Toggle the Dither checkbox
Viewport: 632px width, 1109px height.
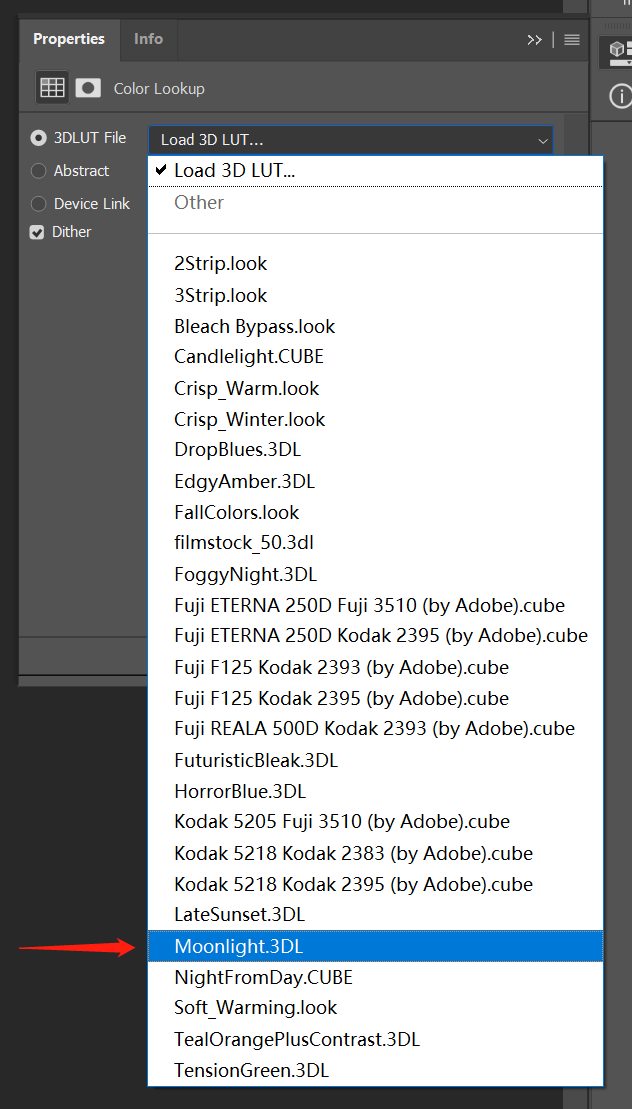pos(38,232)
